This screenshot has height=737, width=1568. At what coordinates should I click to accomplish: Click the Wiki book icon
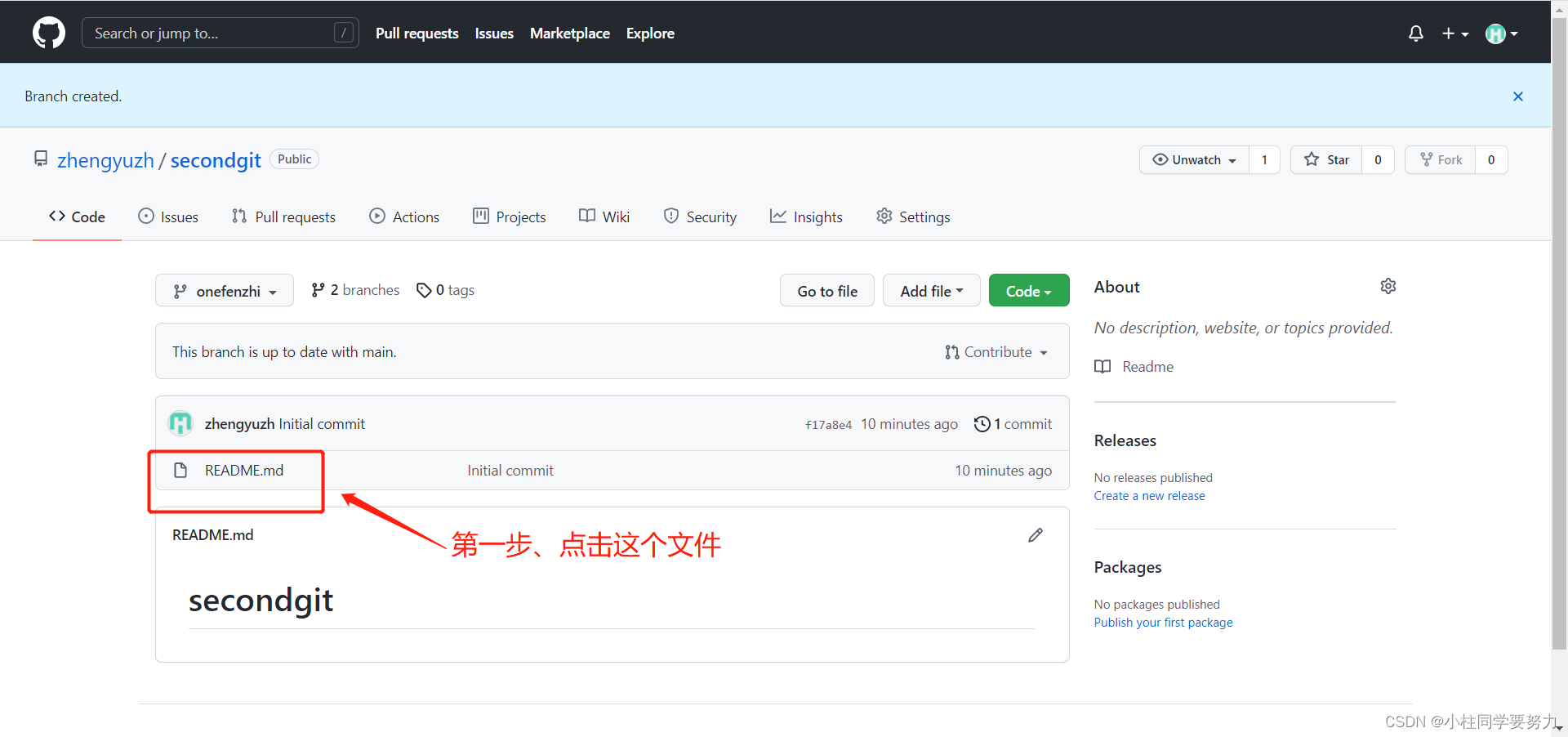point(586,216)
